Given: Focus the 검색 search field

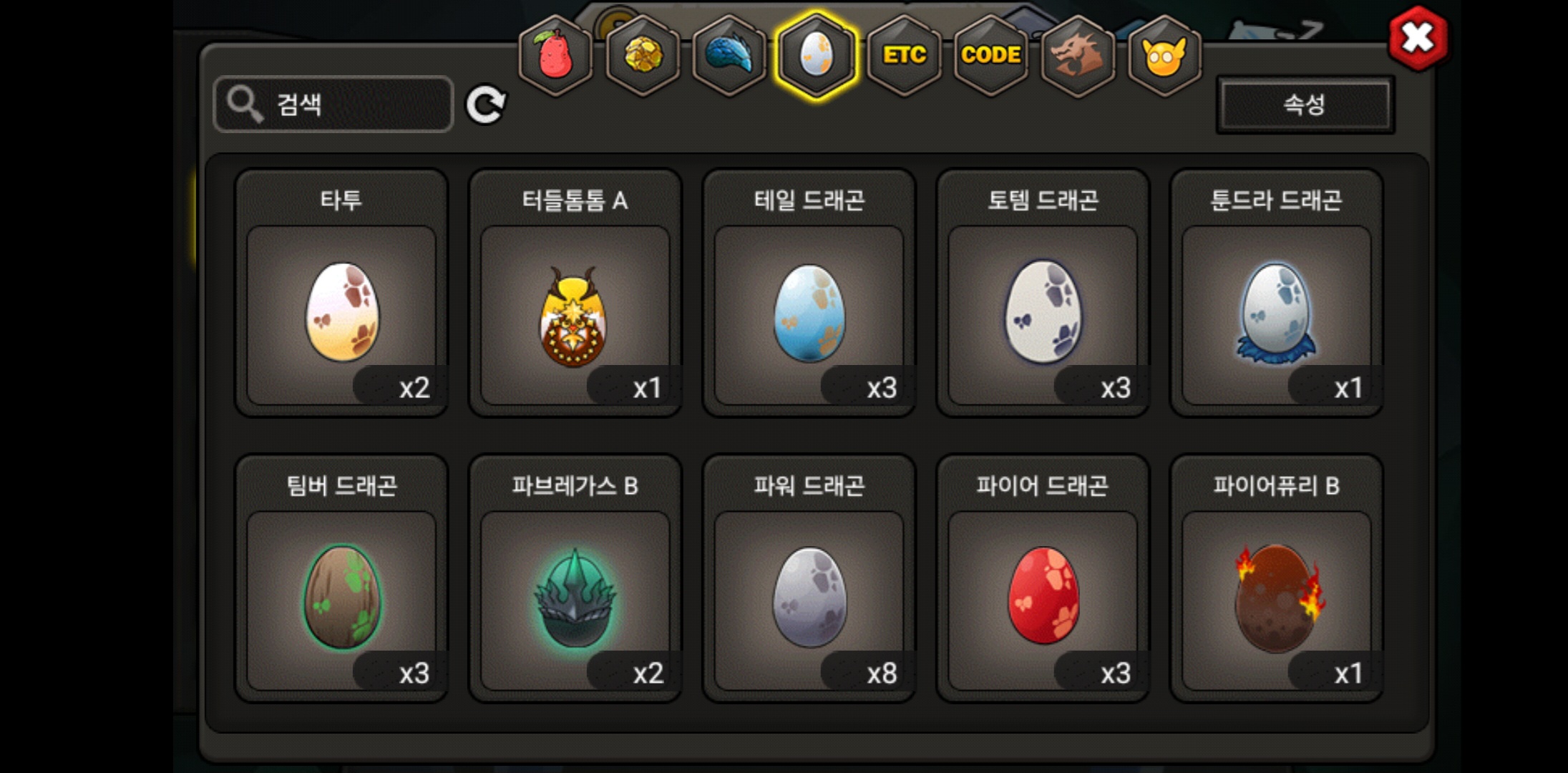Looking at the screenshot, I should (333, 104).
